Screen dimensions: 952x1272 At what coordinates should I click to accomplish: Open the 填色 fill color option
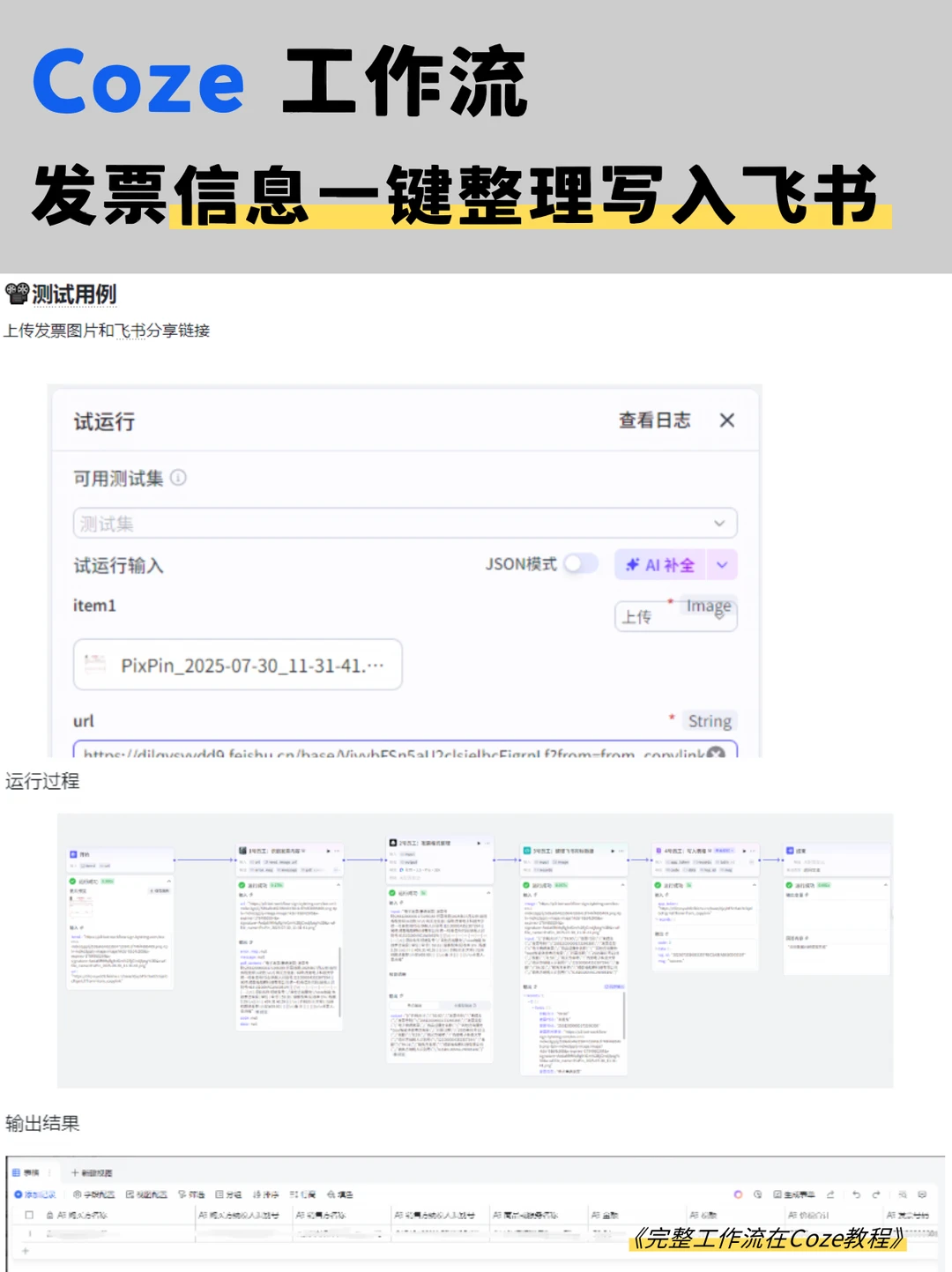(x=340, y=1194)
